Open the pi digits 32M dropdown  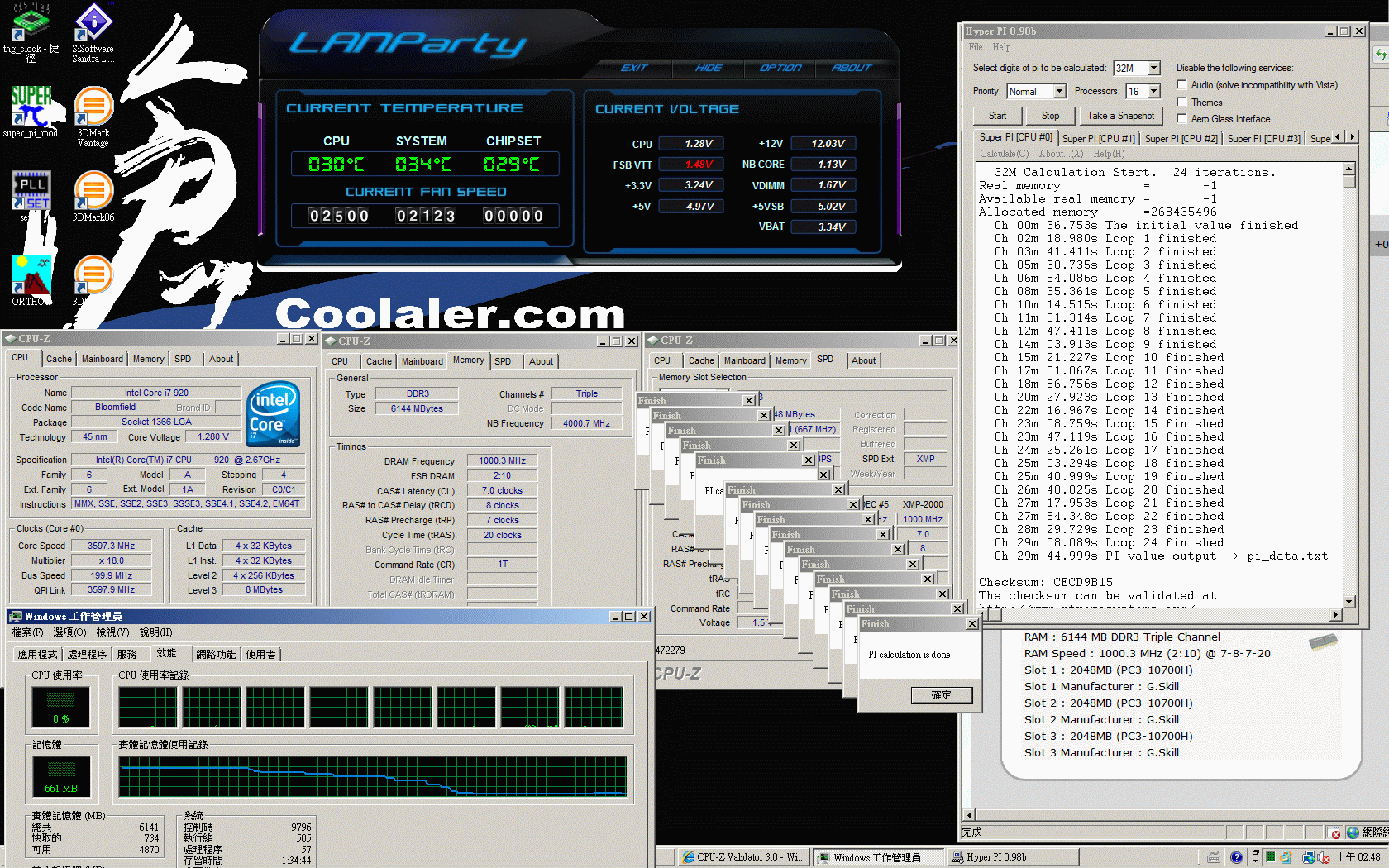coord(1154,68)
